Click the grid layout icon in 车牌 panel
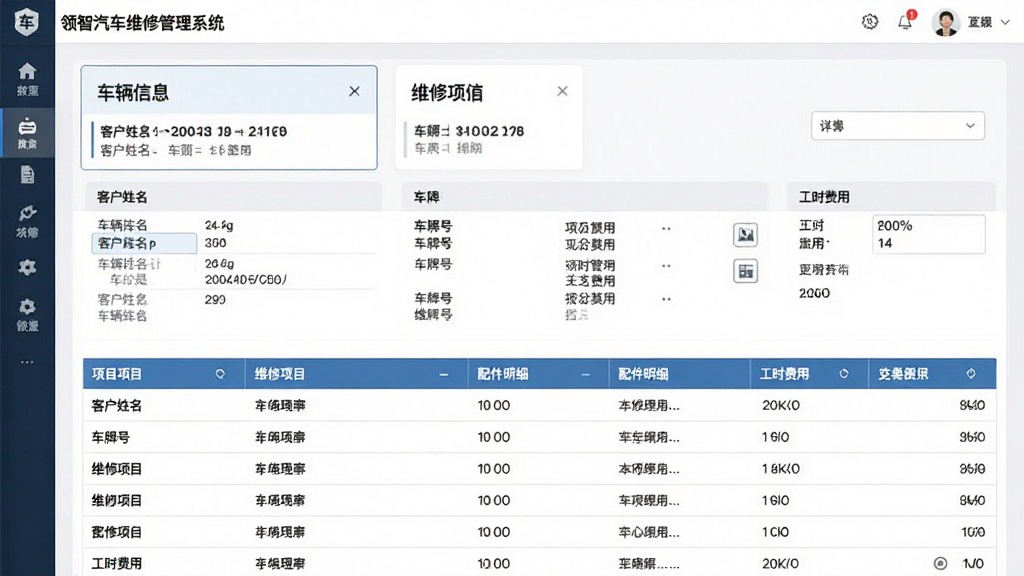This screenshot has height=576, width=1024. click(745, 270)
